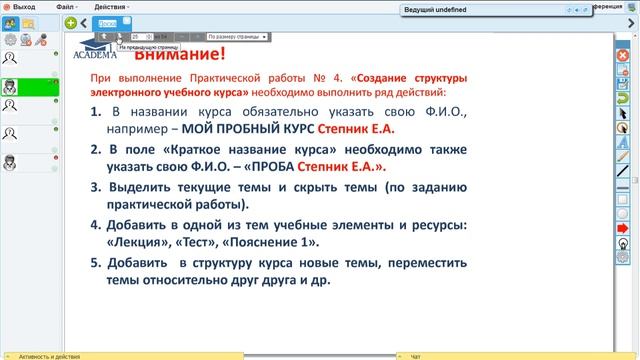The image size is (640, 360).
Task: Select the diagonal line tool
Action: pyautogui.click(x=622, y=171)
